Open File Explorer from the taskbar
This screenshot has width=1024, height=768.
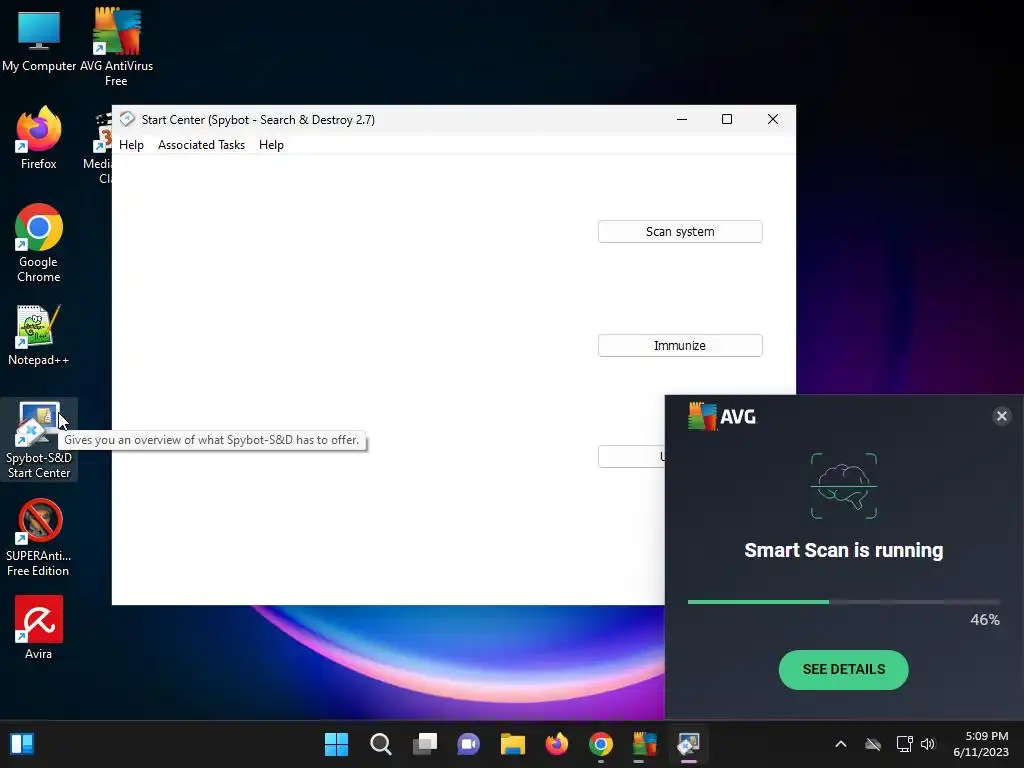click(x=513, y=744)
